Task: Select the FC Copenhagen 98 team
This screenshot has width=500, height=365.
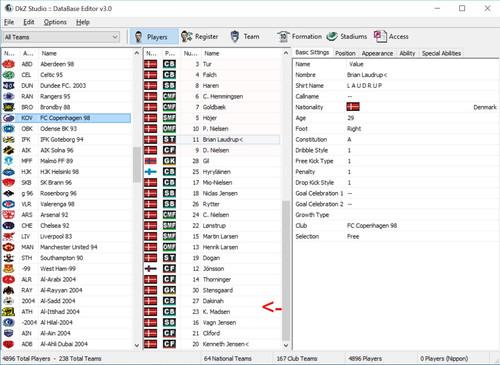Action: click(x=66, y=118)
